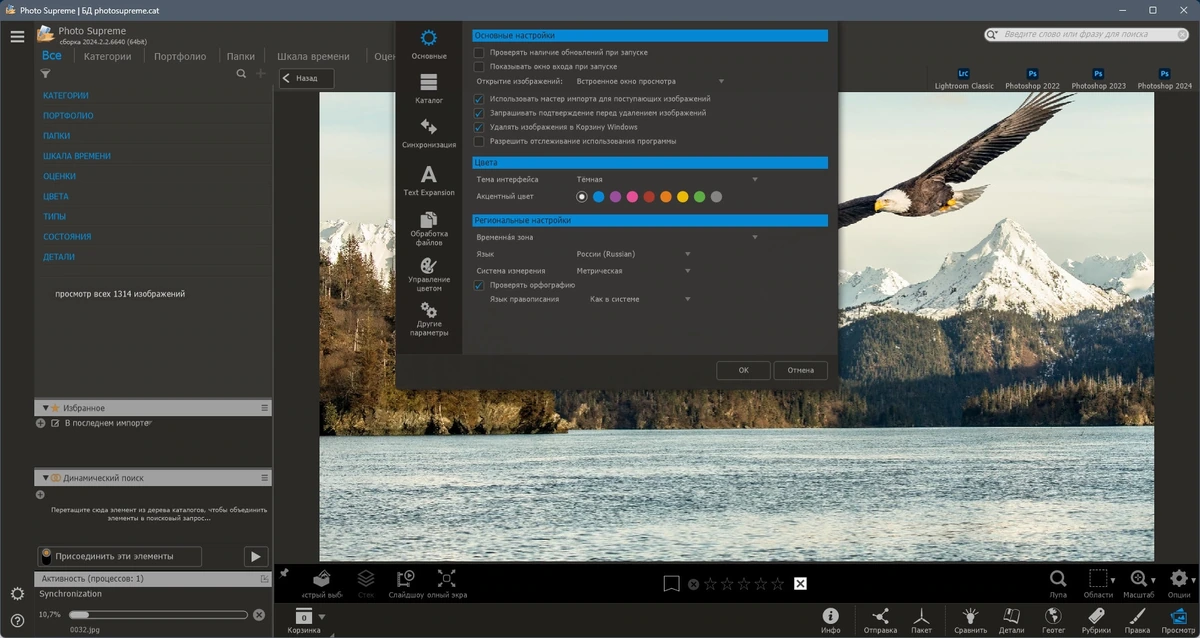Open image in Photoshop 2024
This screenshot has height=638, width=1200.
tap(1164, 79)
